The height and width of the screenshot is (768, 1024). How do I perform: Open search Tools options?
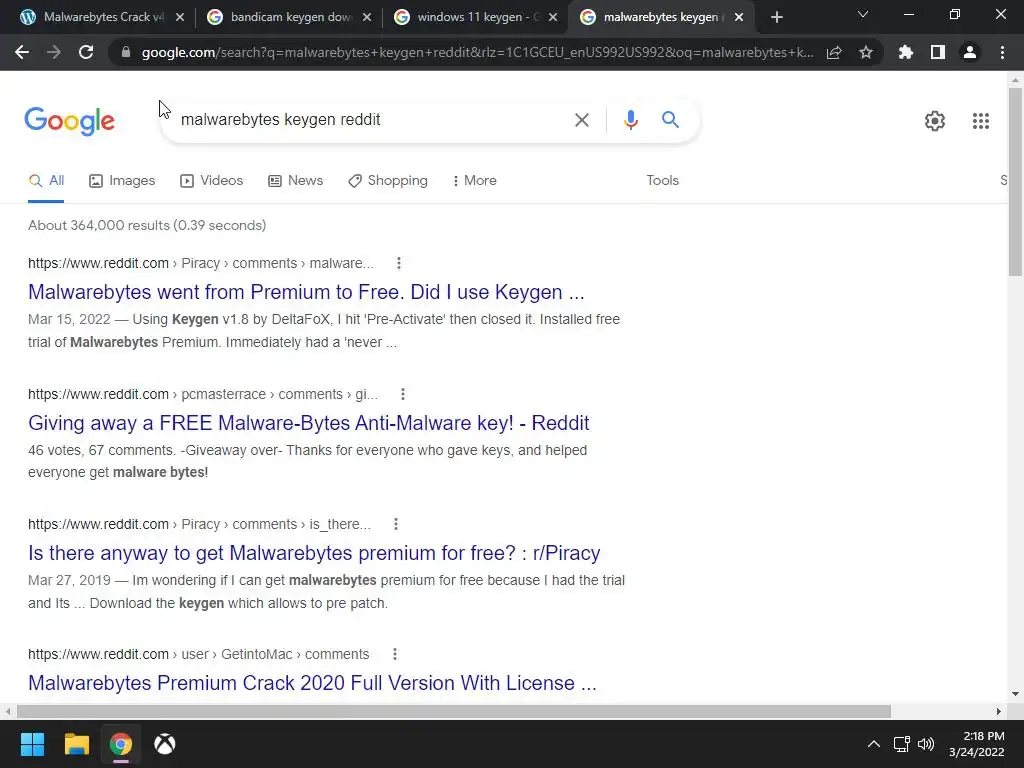click(x=662, y=181)
